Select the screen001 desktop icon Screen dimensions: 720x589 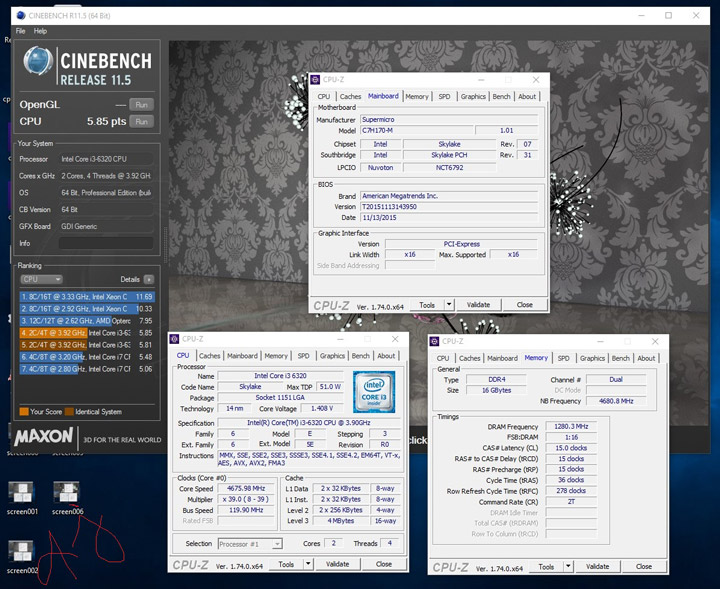[x=22, y=497]
